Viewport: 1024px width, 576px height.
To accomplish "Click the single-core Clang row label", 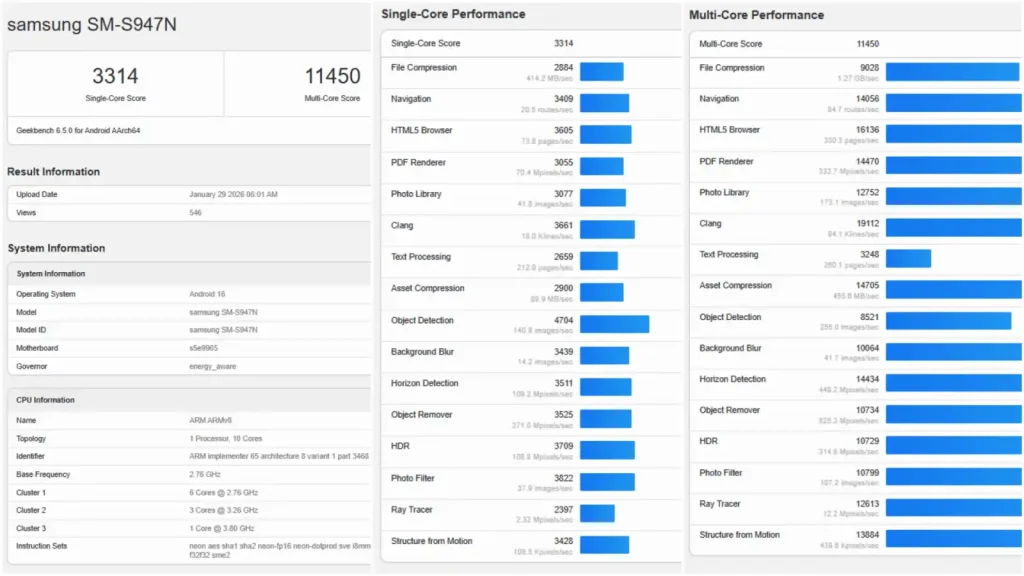I will point(402,226).
